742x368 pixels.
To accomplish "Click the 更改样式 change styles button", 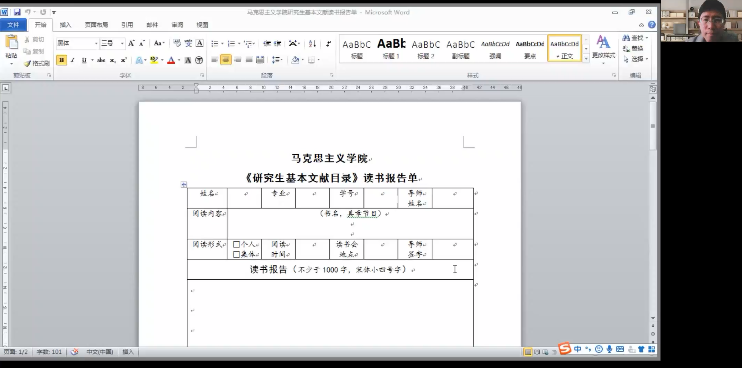I will 603,49.
